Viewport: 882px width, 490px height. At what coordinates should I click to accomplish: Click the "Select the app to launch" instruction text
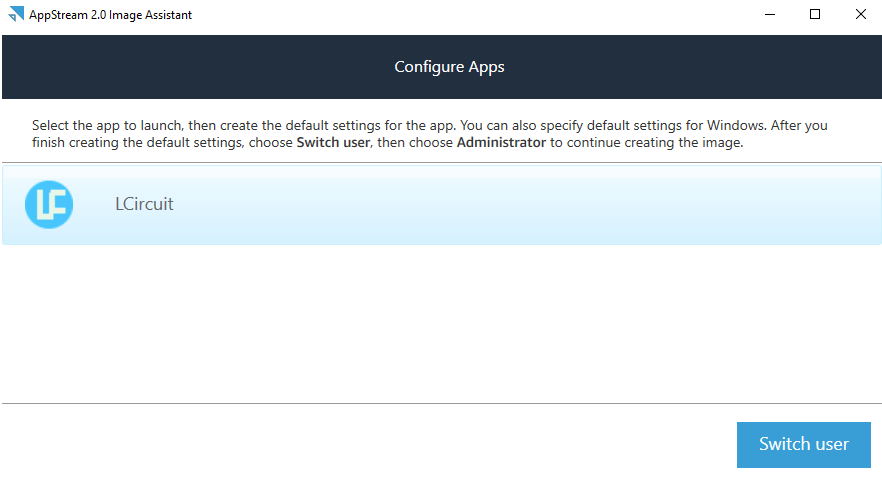[x=110, y=126]
